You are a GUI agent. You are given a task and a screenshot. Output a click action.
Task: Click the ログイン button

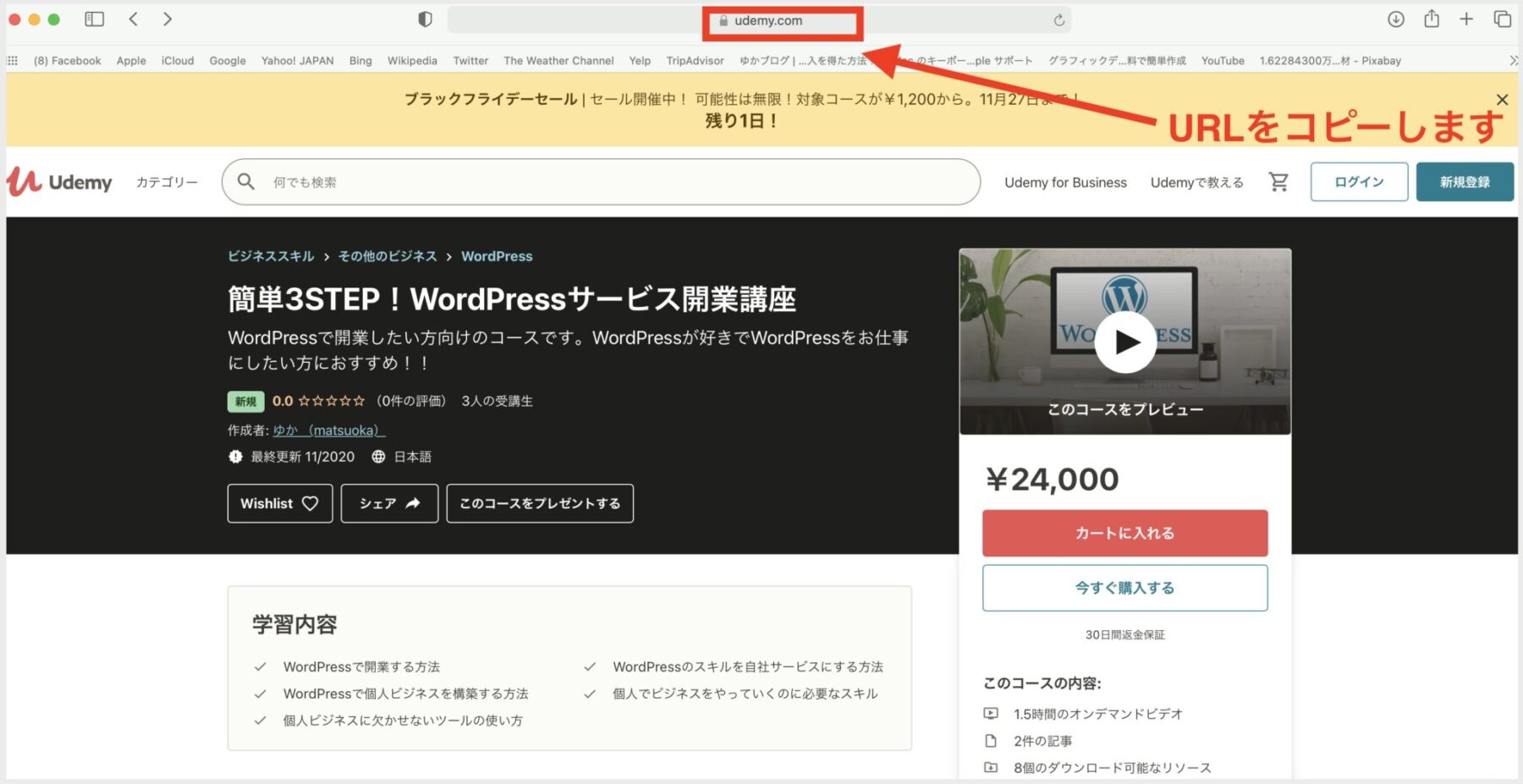(1359, 182)
